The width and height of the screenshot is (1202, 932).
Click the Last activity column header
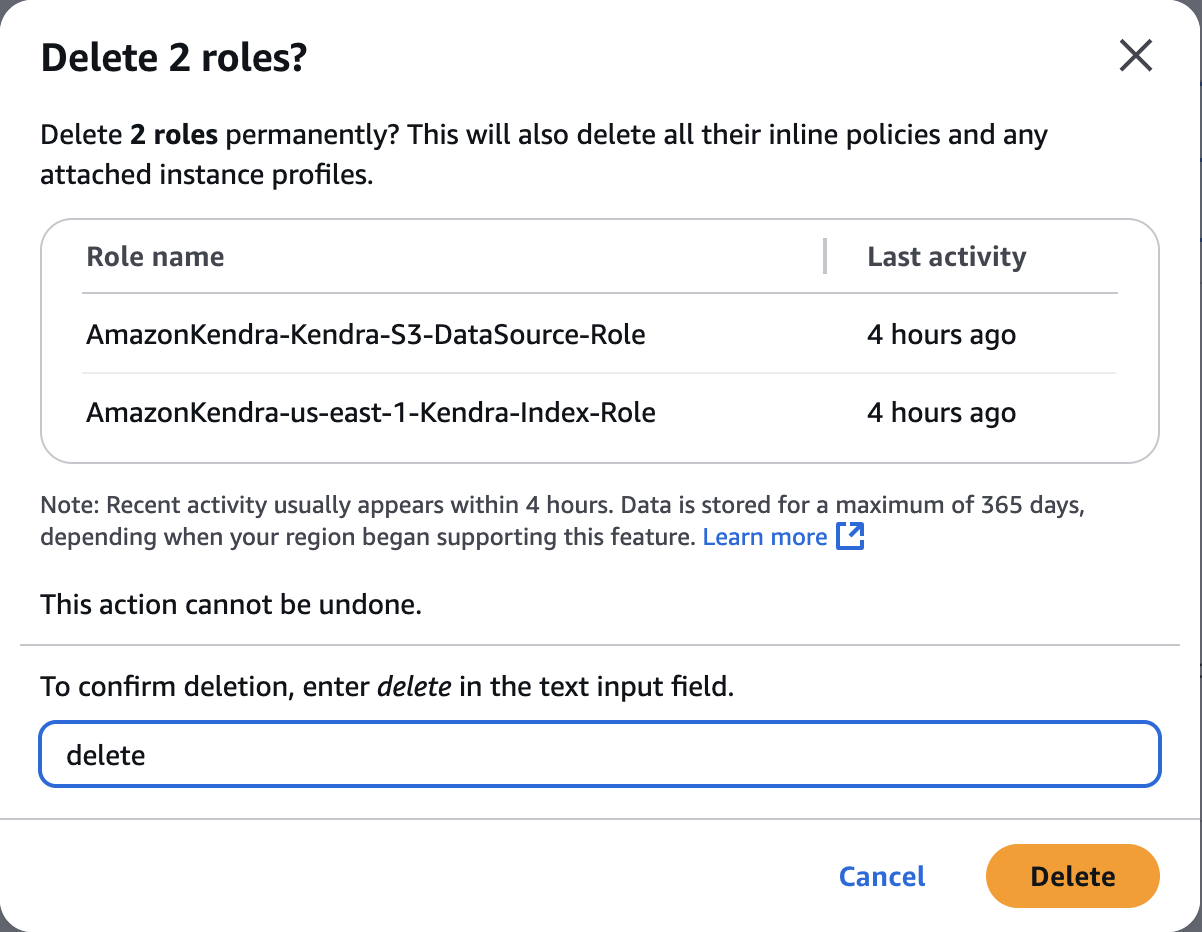946,257
